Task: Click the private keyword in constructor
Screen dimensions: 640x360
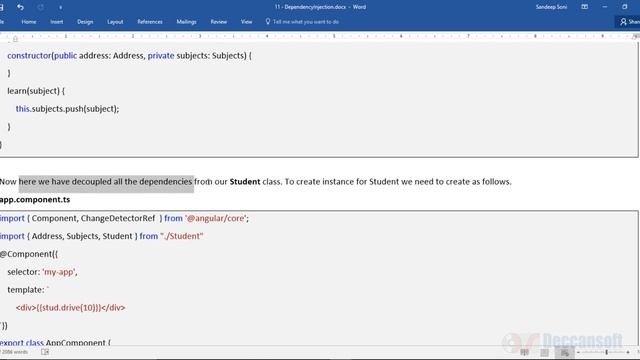Action: point(161,56)
